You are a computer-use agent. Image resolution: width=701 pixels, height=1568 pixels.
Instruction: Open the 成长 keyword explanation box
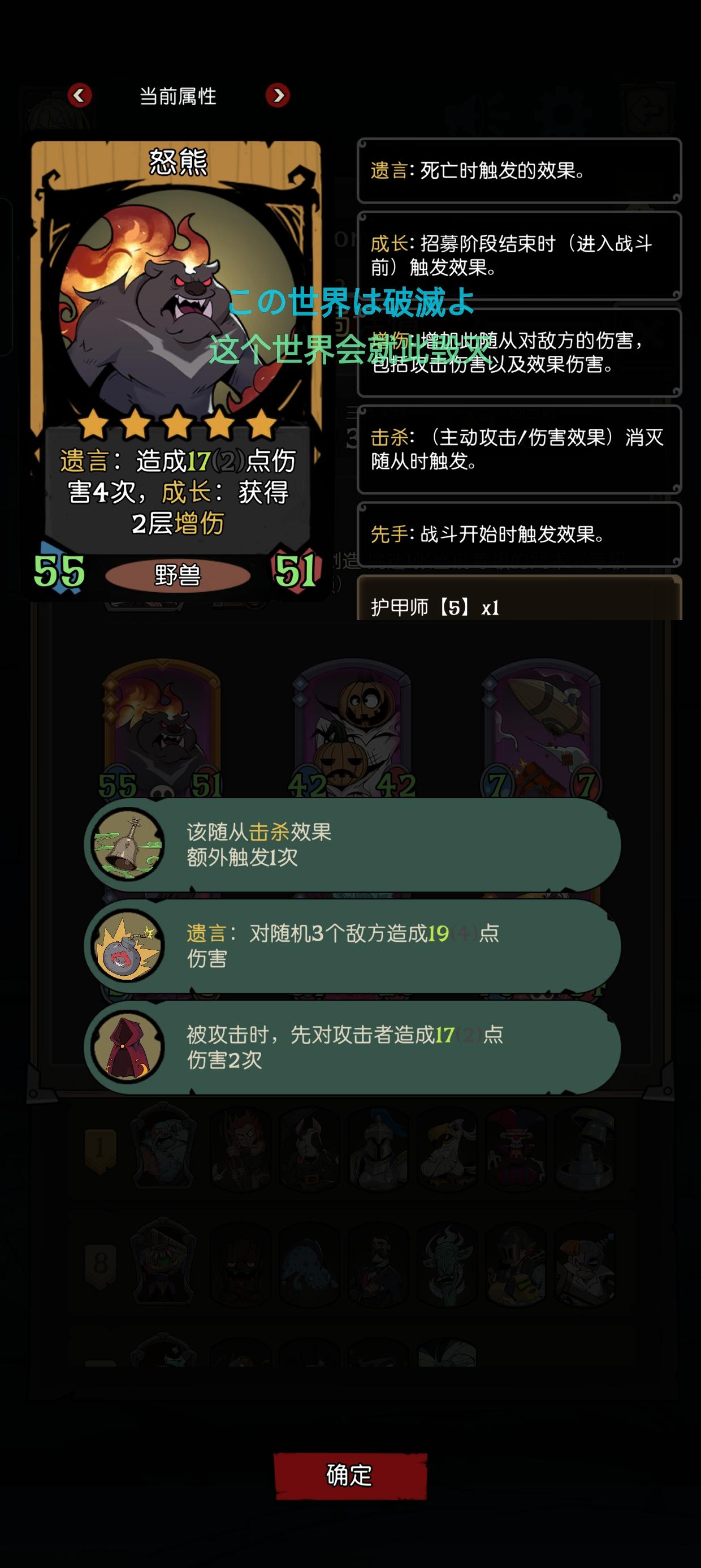point(519,255)
